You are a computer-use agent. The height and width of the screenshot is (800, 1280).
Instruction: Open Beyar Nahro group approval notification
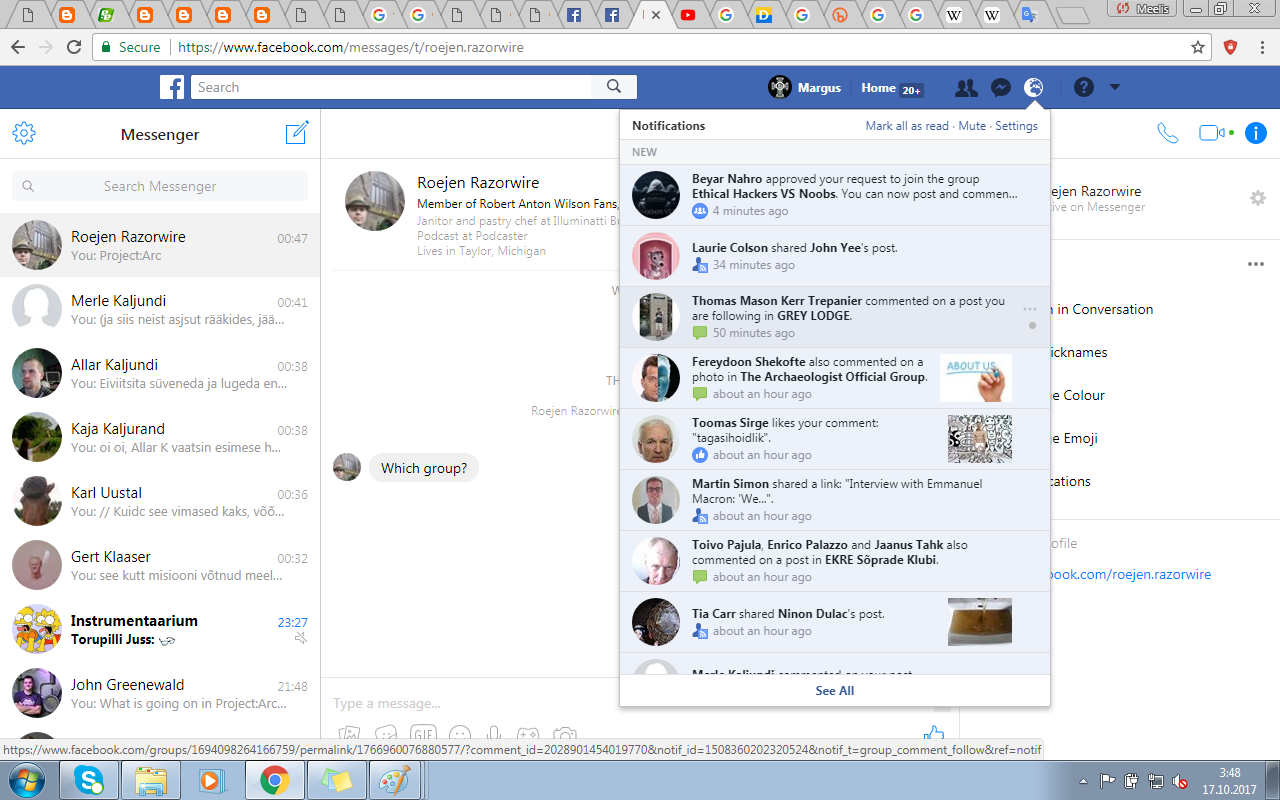tap(835, 195)
